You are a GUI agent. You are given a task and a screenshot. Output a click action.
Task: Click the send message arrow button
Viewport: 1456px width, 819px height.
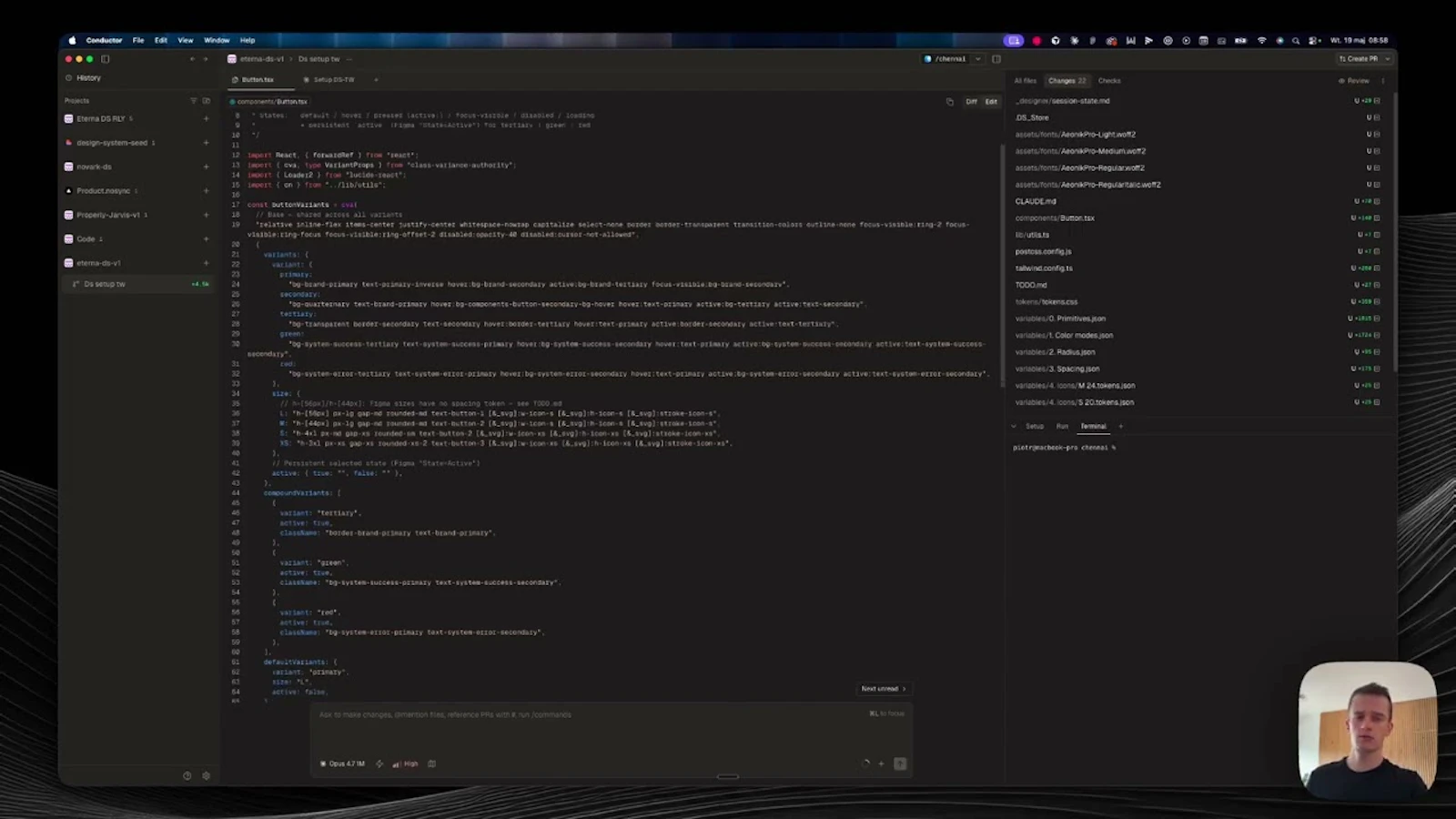tap(900, 764)
